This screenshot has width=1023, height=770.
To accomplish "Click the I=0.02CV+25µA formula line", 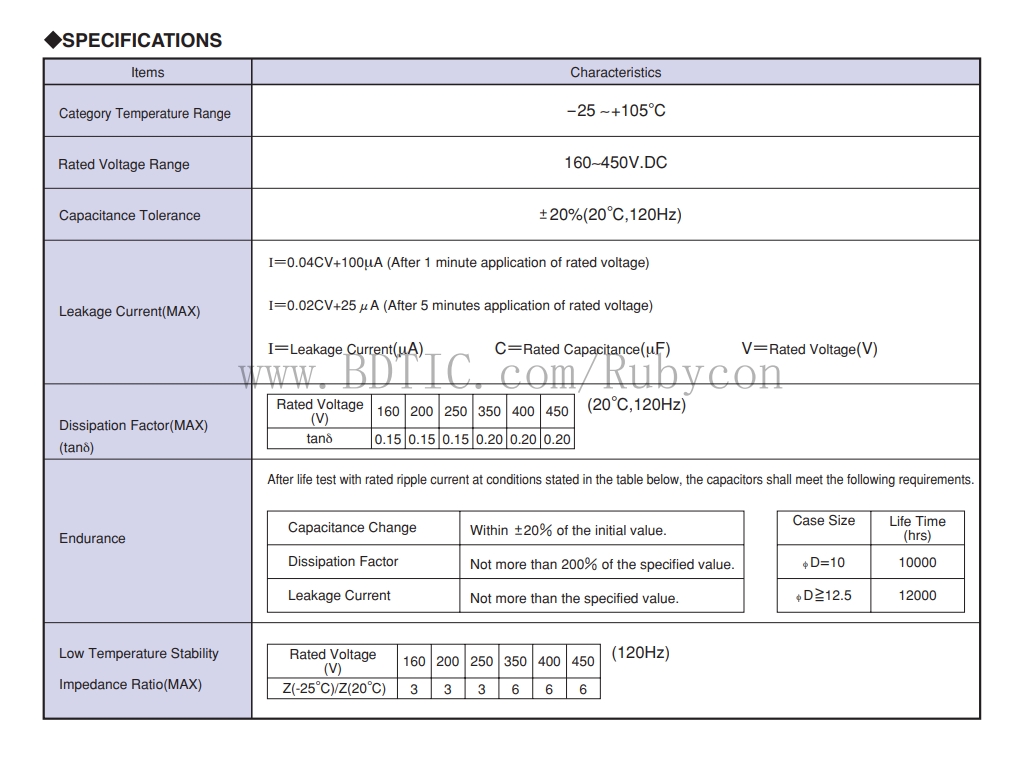I will (x=460, y=305).
